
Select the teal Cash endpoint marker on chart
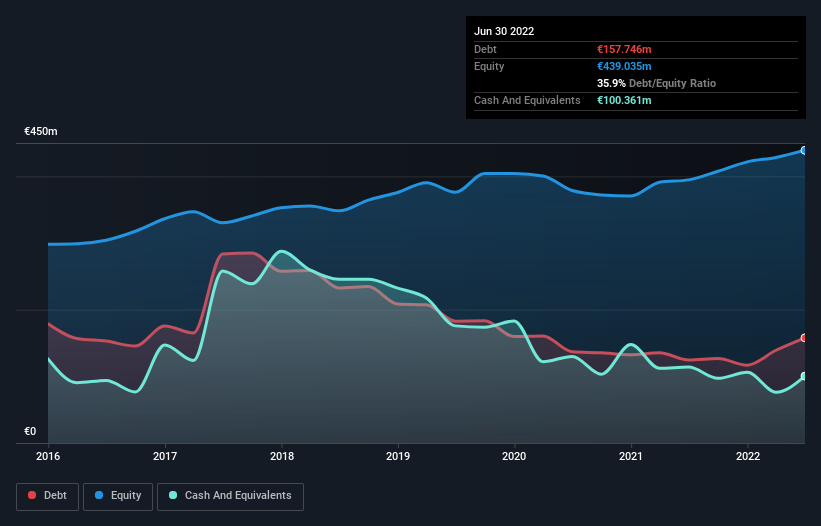click(x=804, y=376)
